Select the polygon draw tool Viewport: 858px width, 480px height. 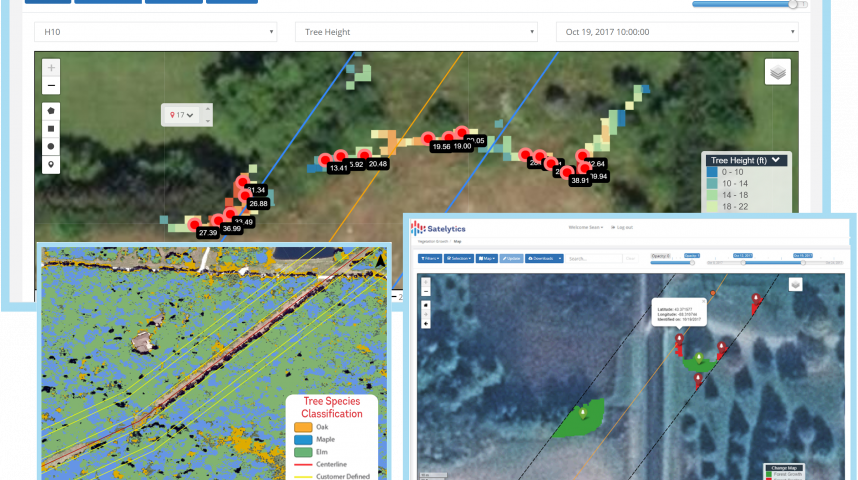(51, 111)
